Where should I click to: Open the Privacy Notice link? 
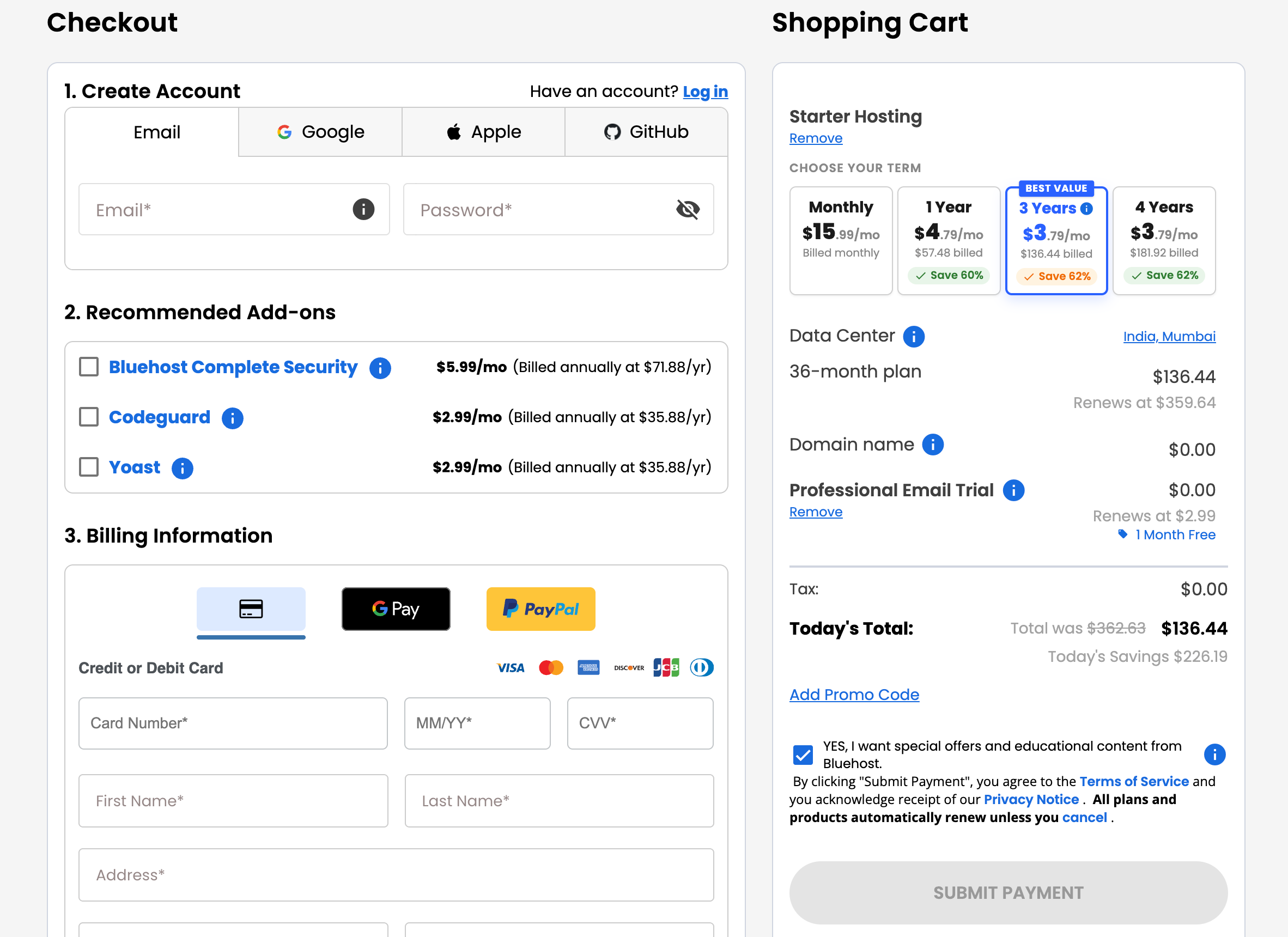click(1031, 800)
